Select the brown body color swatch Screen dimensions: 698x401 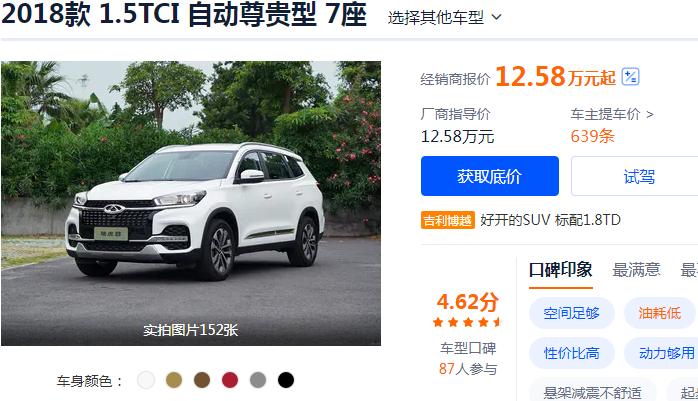202,380
